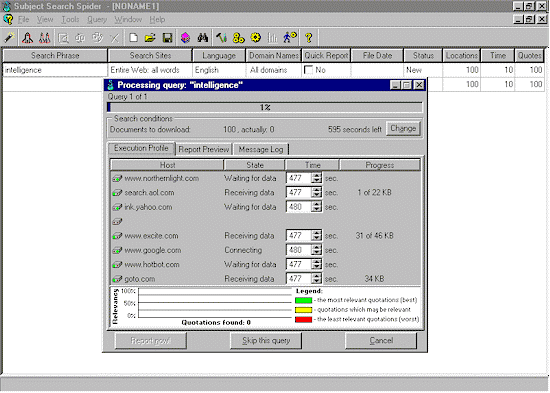Screen dimensions: 550x393
Task: Open the Tools menu
Action: 70,20
